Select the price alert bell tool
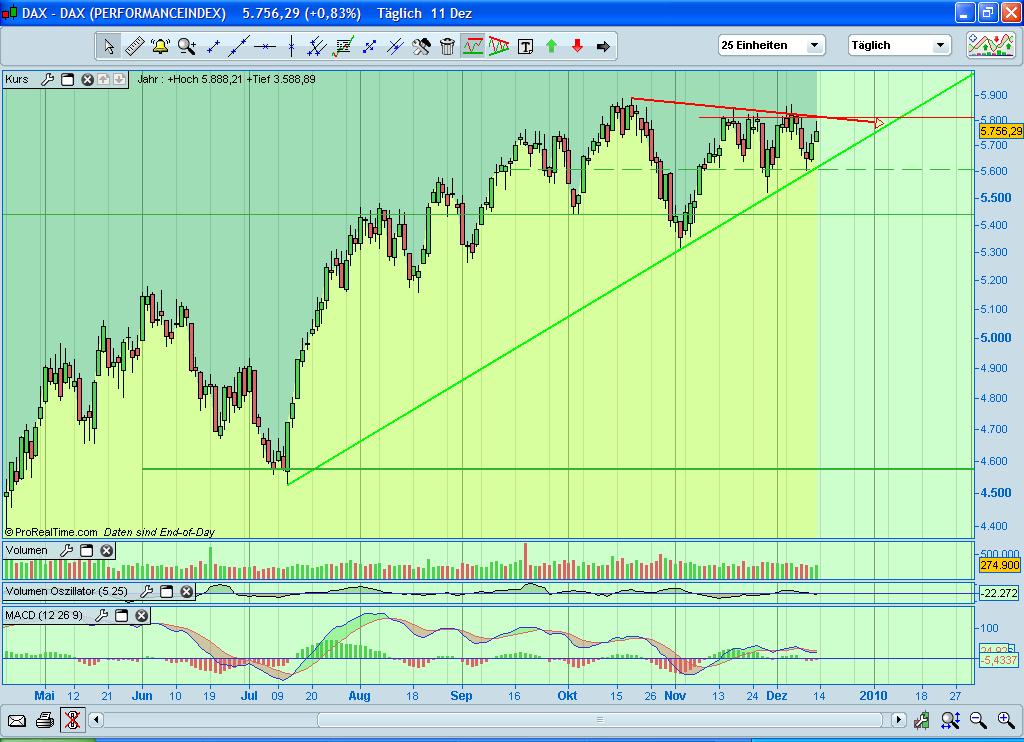The width and height of the screenshot is (1024, 742). 158,46
